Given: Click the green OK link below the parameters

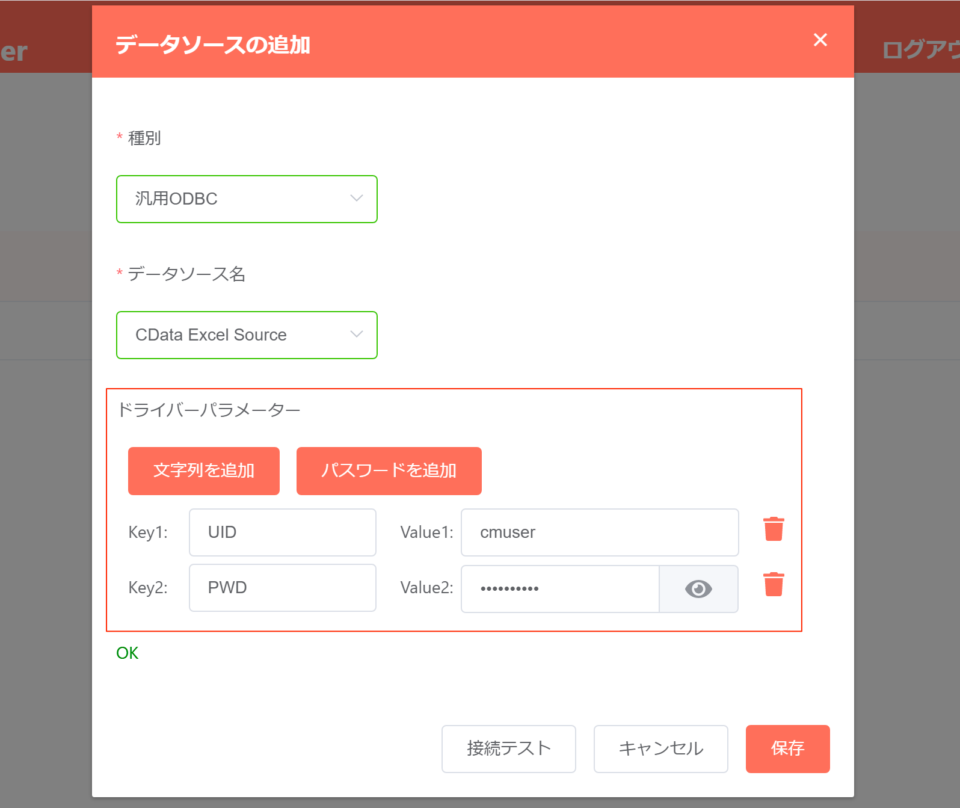Looking at the screenshot, I should tap(127, 653).
